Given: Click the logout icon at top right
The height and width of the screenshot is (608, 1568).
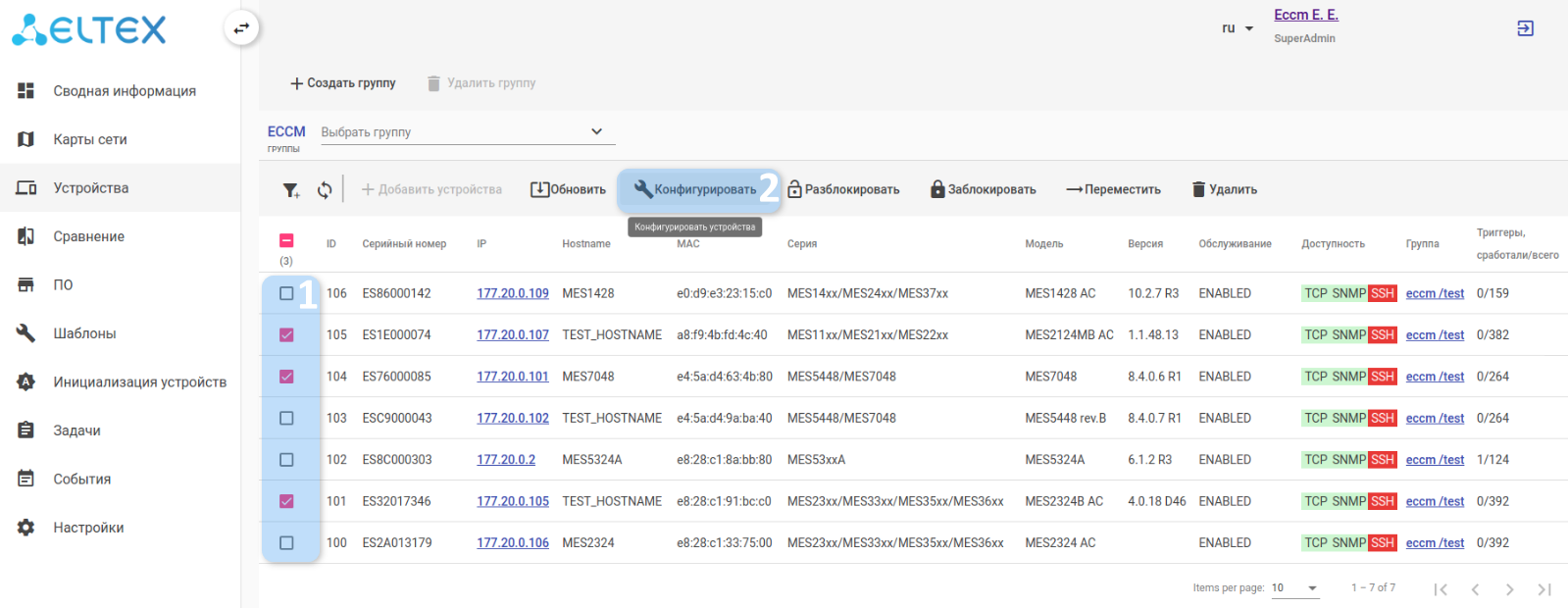Looking at the screenshot, I should 1525,28.
